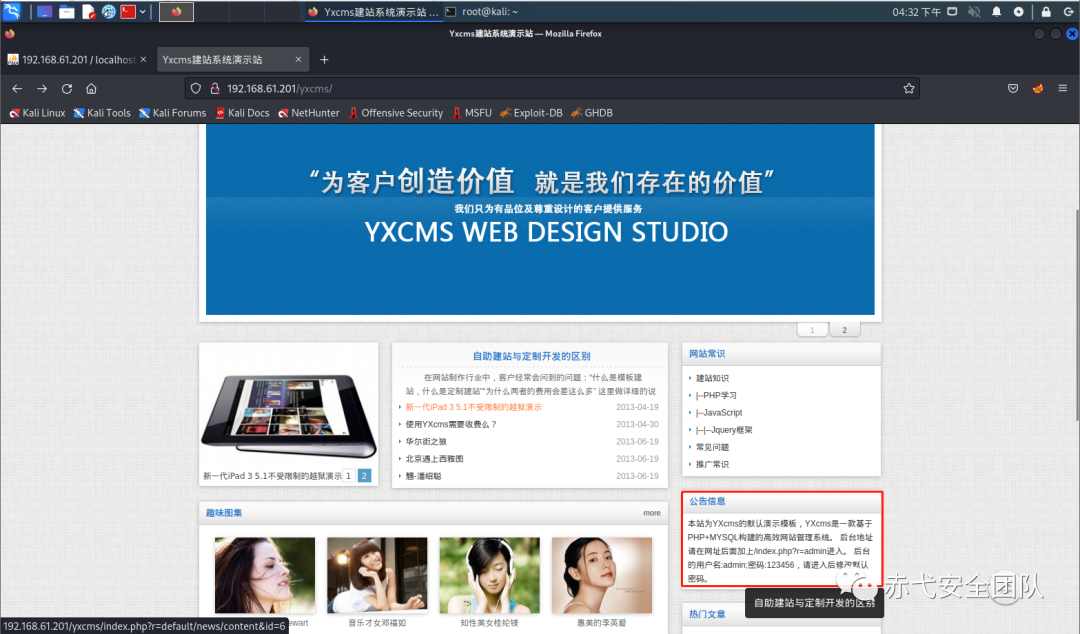The image size is (1080, 634).
Task: Select the Firefox taskbar button with the fox icon
Action: click(x=176, y=12)
